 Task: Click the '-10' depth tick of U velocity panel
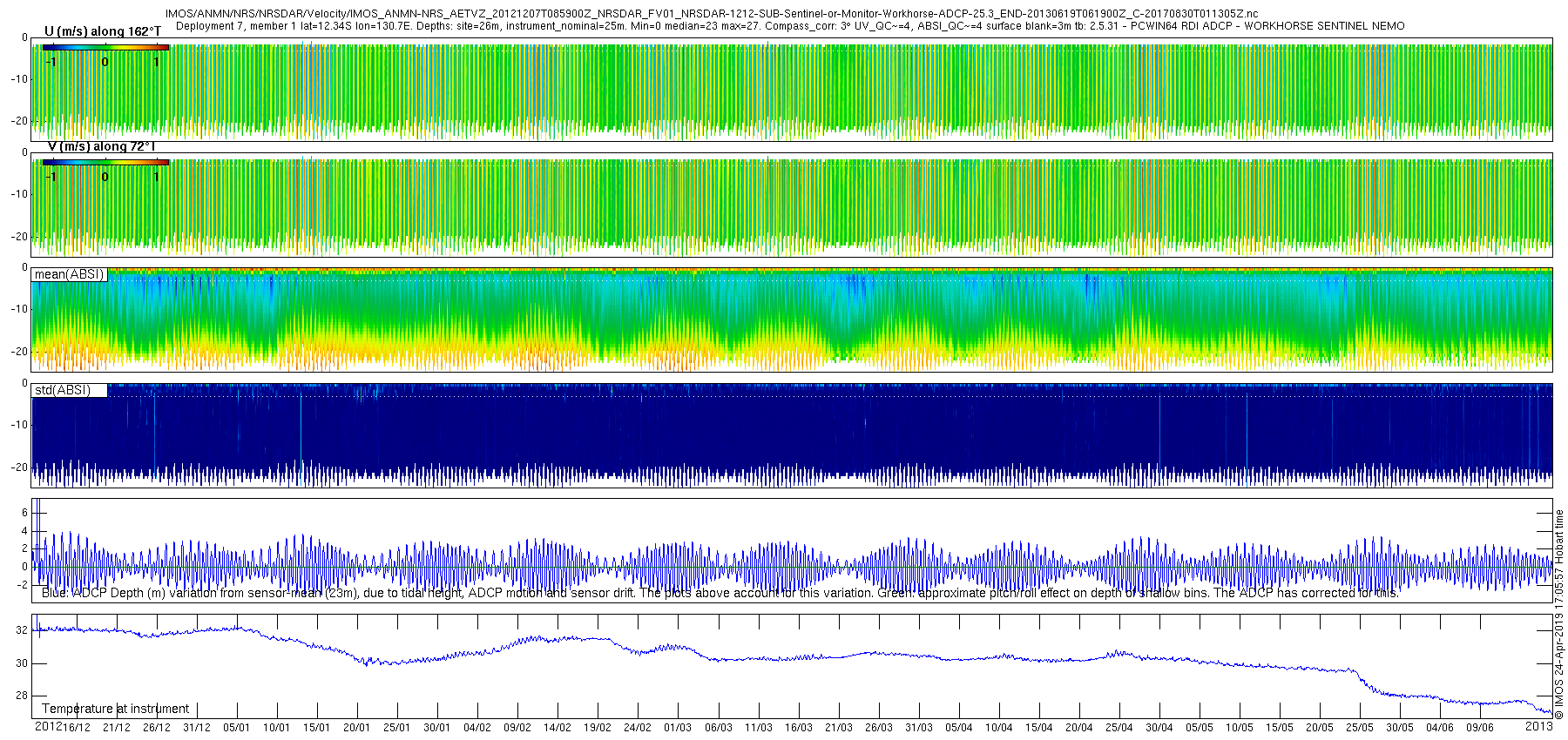click(19, 79)
